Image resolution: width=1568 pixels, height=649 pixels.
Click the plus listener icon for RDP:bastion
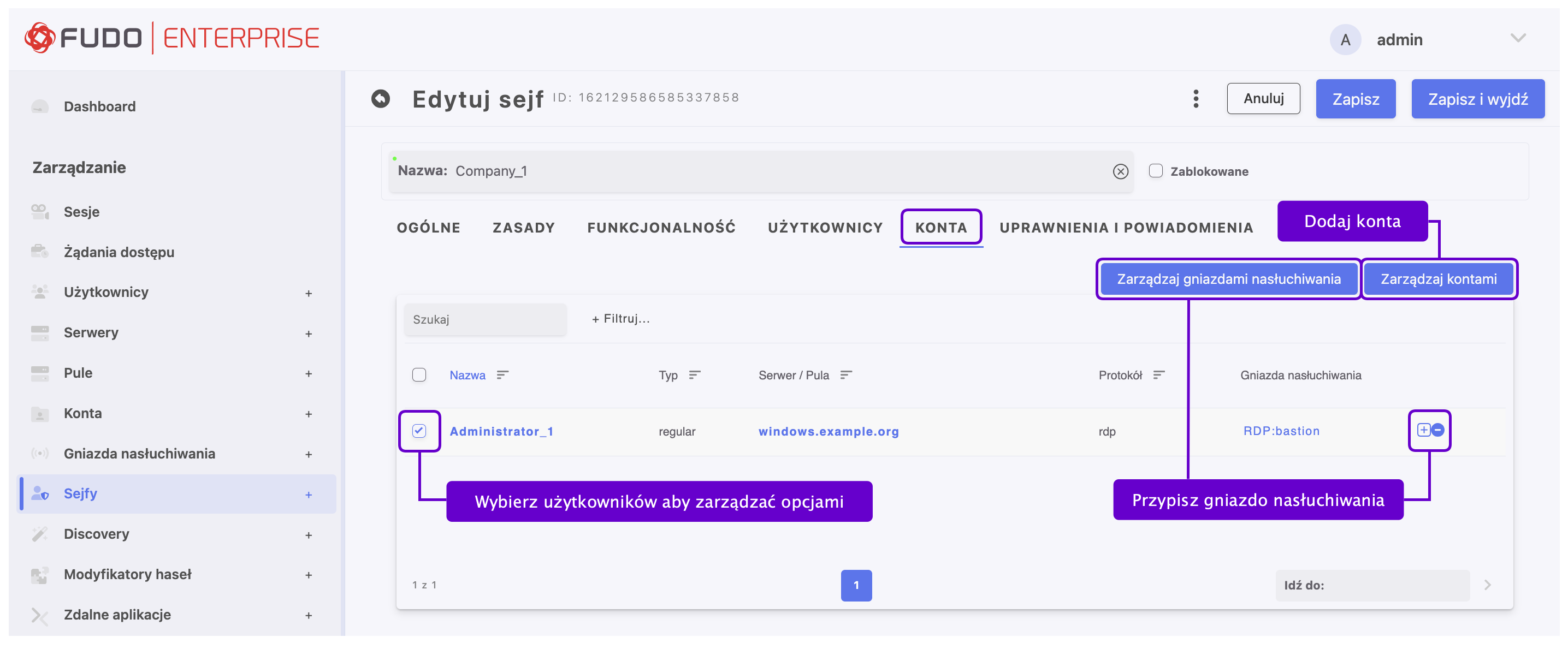(x=1423, y=430)
